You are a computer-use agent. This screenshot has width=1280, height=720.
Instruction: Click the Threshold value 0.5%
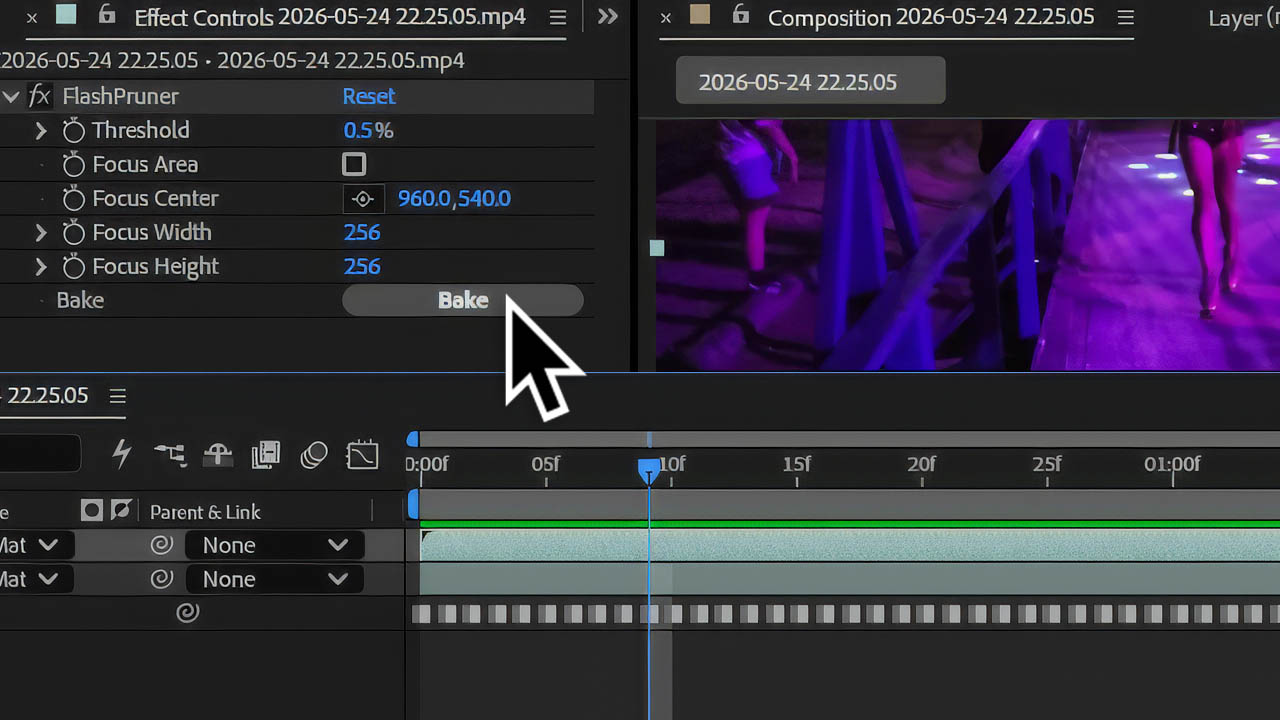click(x=368, y=130)
